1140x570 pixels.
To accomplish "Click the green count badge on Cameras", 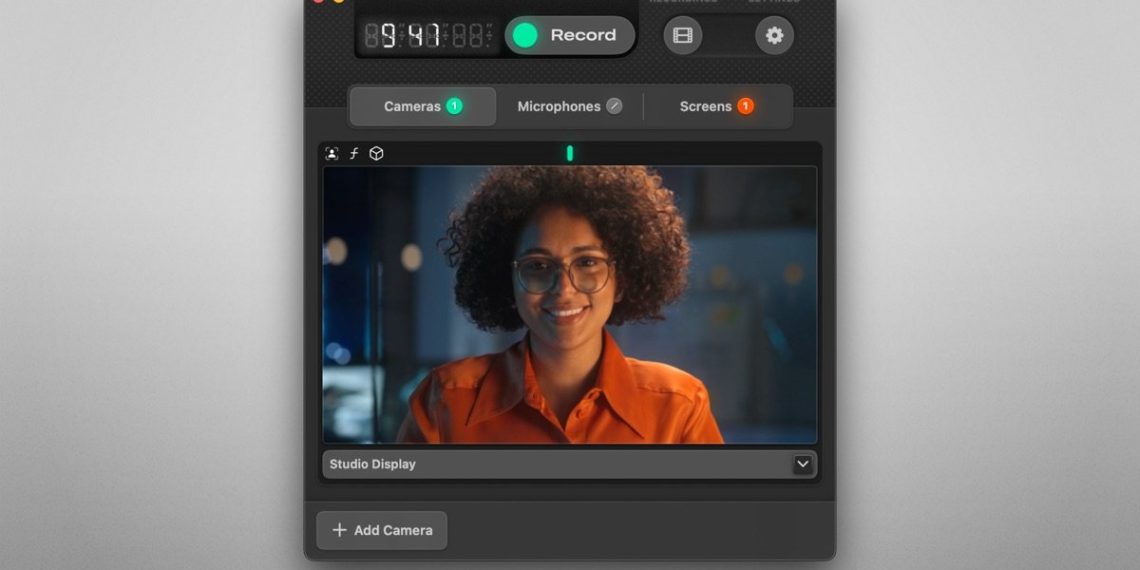I will point(454,106).
